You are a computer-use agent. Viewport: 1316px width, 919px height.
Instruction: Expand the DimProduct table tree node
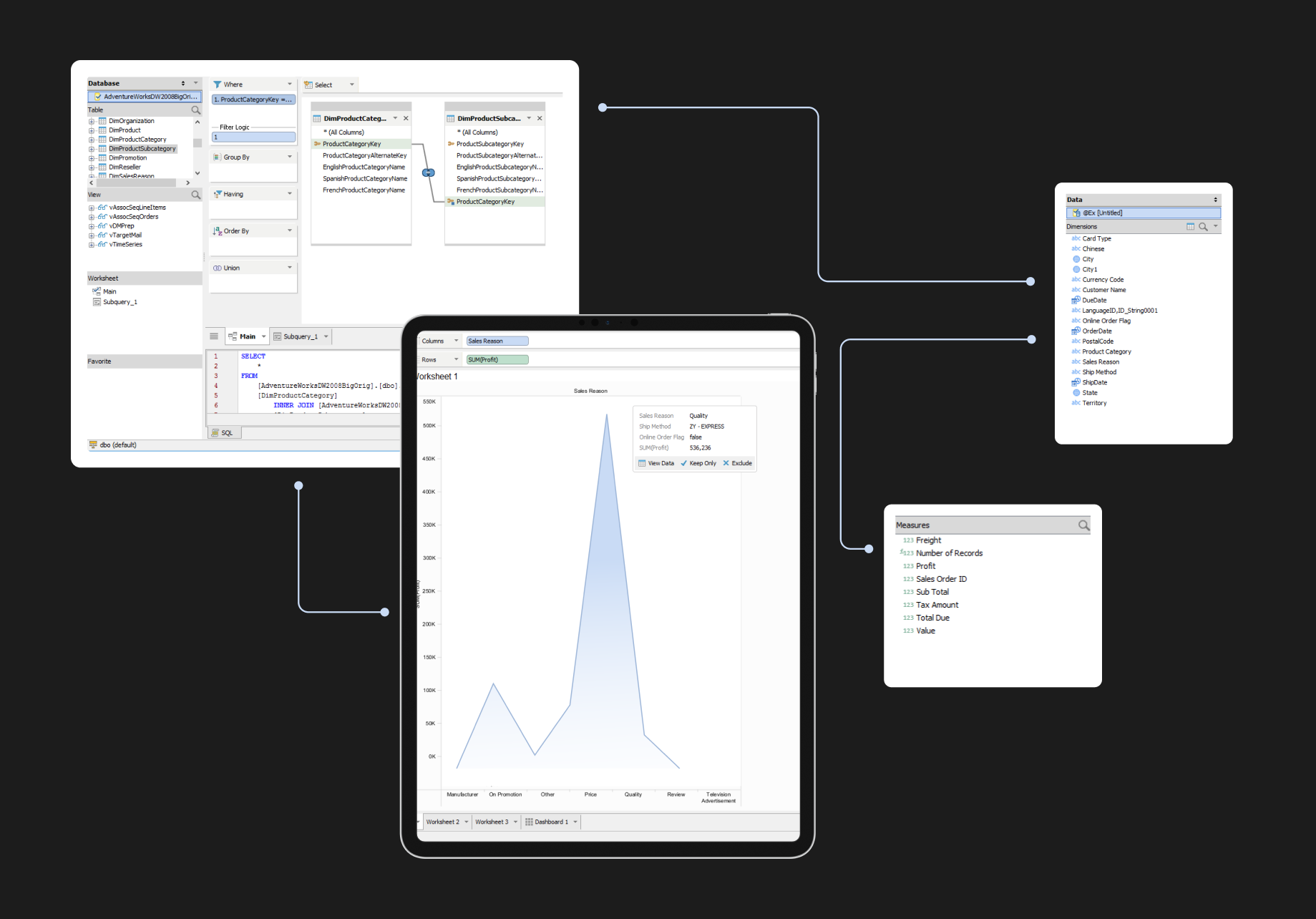92,131
